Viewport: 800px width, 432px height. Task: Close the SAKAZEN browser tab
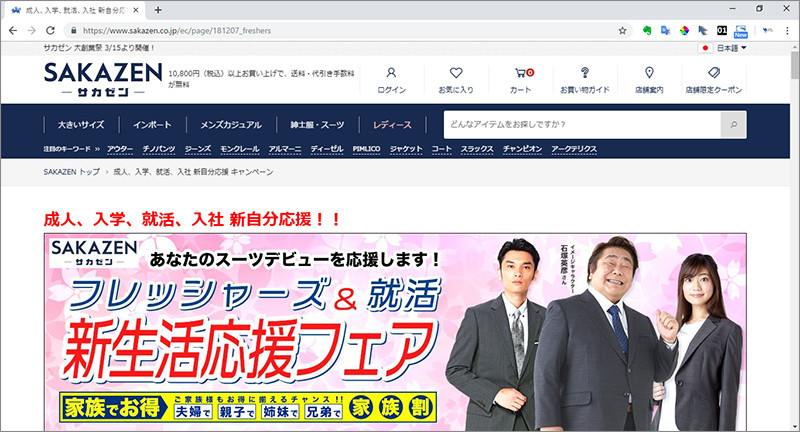click(x=136, y=10)
